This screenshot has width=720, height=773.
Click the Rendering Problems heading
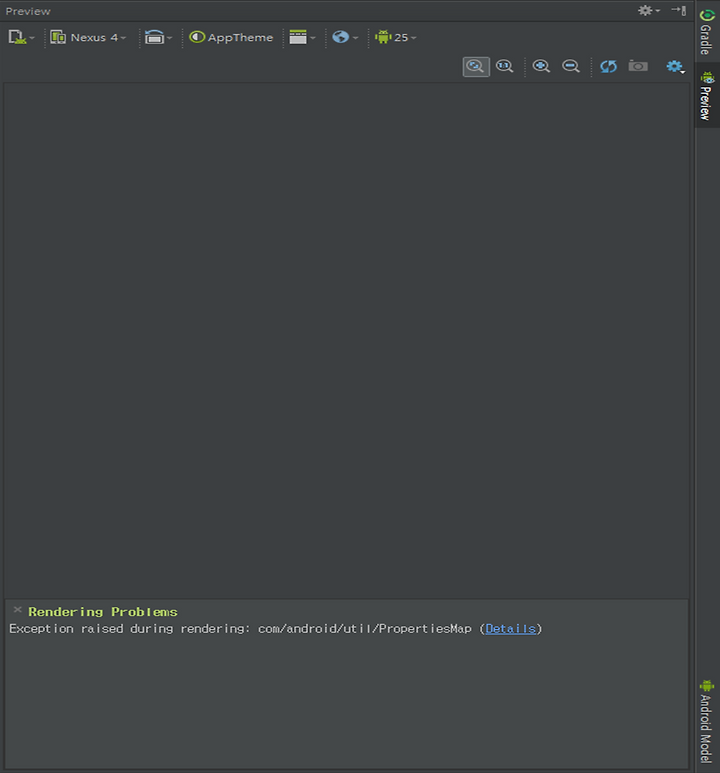pyautogui.click(x=103, y=612)
